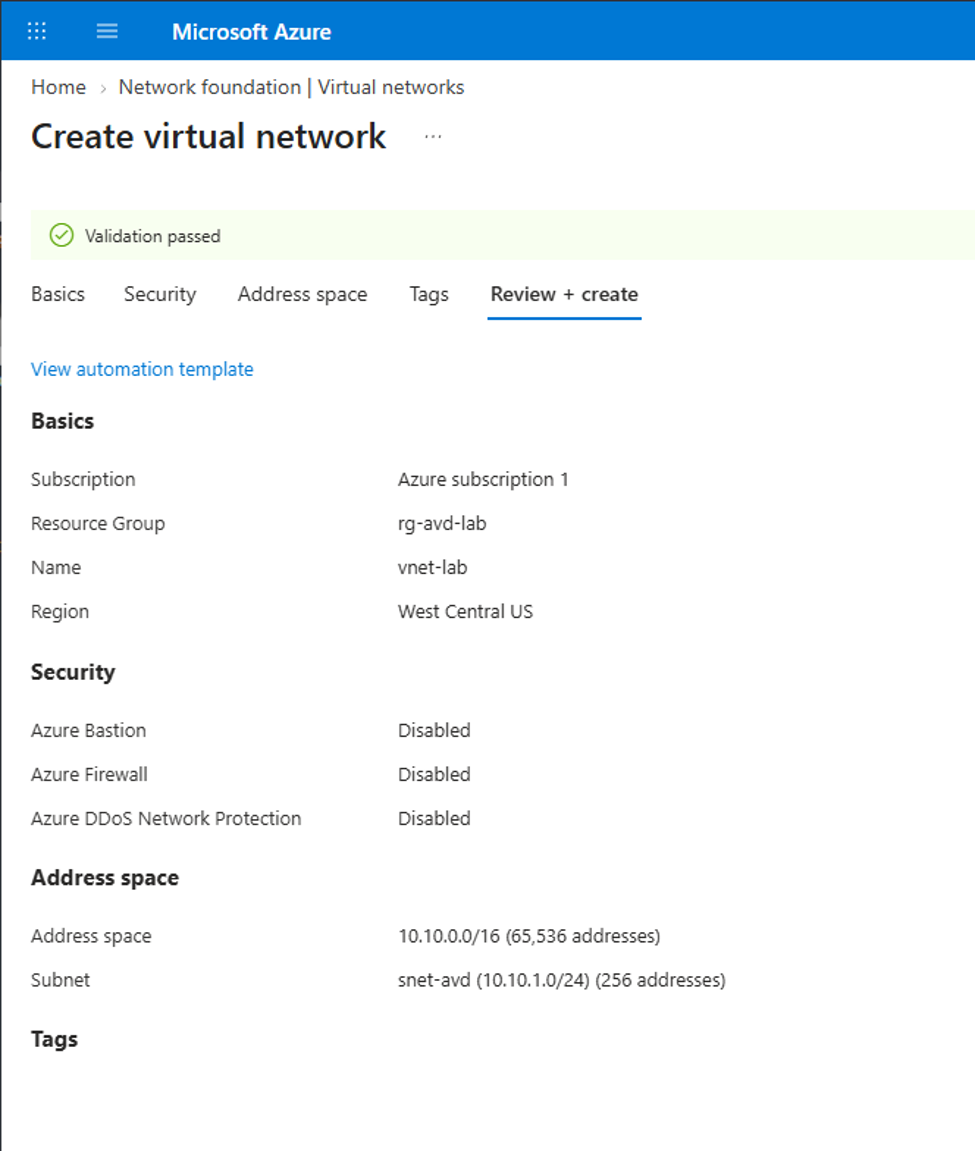Click the Azure DDoS Network Protection label
This screenshot has width=975, height=1151.
pyautogui.click(x=166, y=818)
